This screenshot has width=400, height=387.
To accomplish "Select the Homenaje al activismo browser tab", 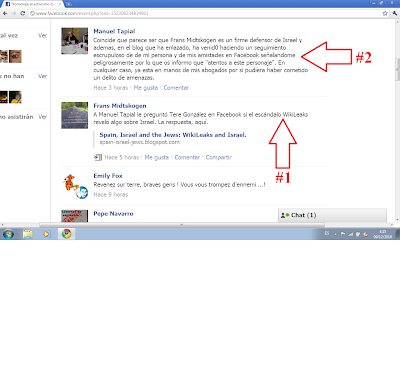I will coord(33,4).
